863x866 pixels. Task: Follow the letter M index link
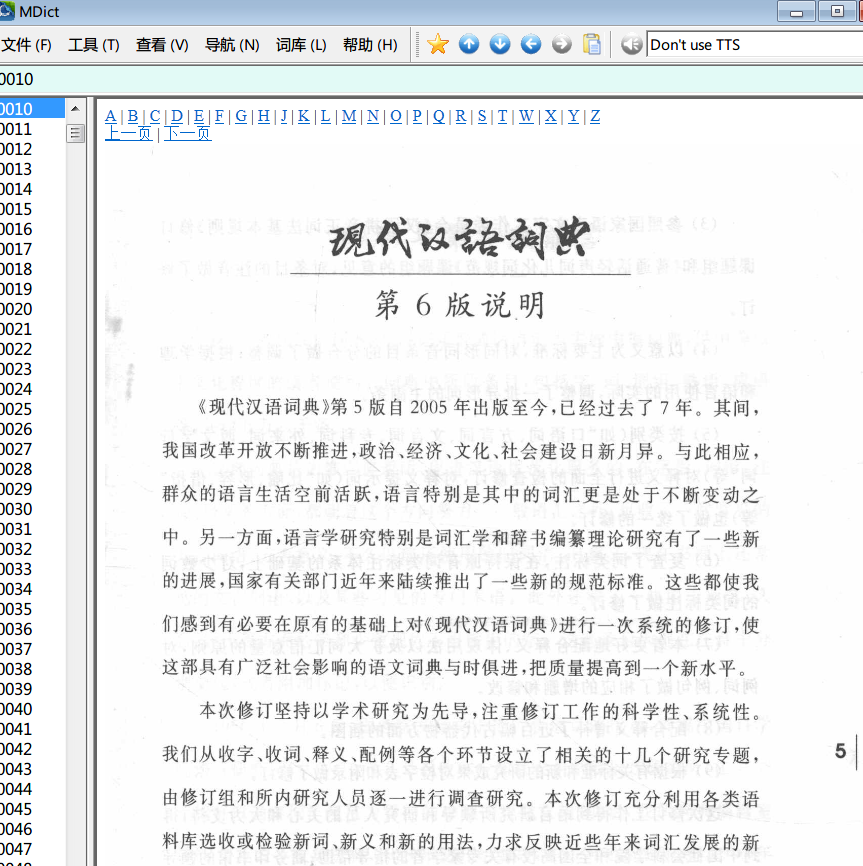coord(348,116)
